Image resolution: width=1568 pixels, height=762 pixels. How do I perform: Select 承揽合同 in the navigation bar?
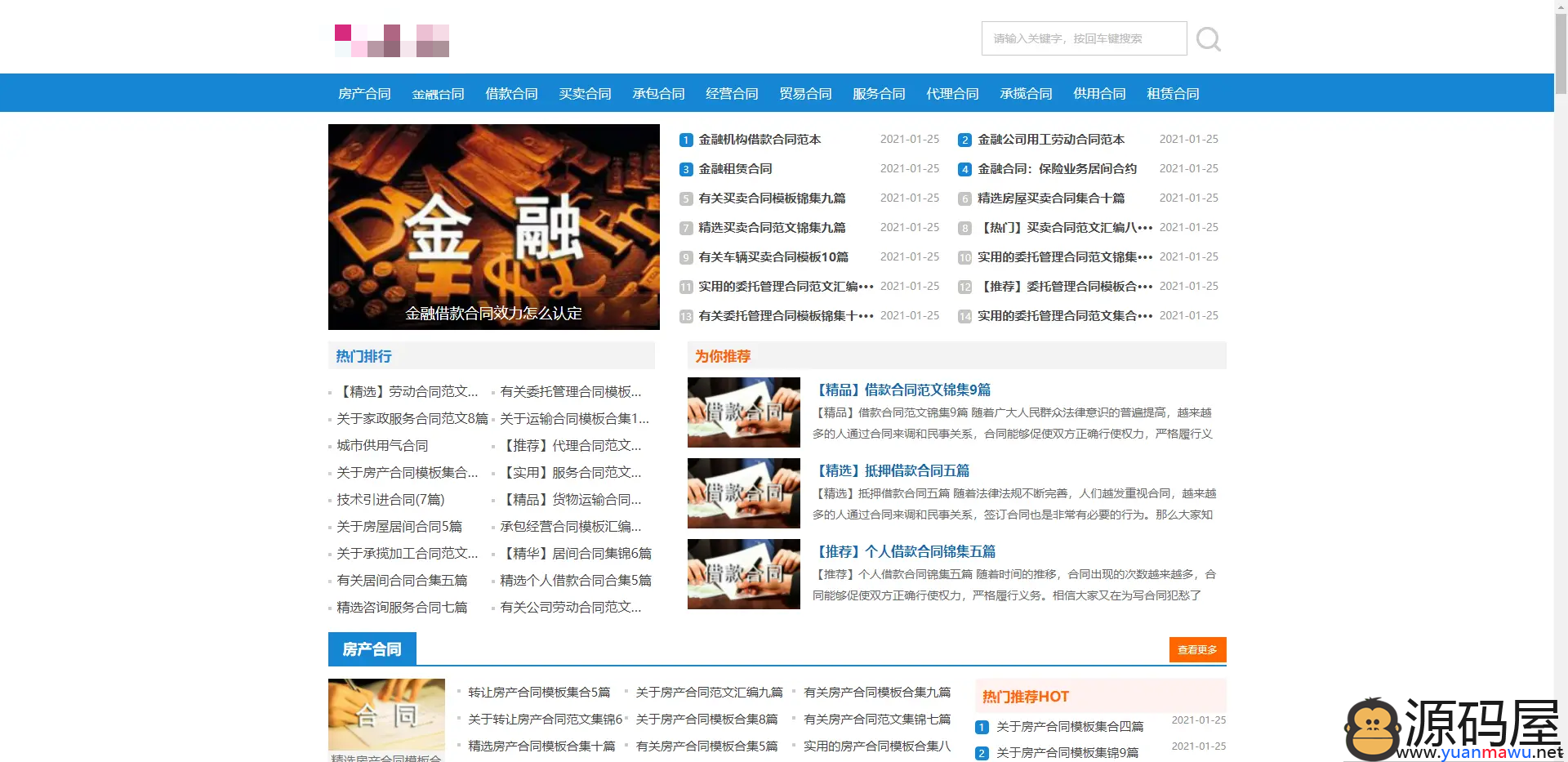point(1026,94)
